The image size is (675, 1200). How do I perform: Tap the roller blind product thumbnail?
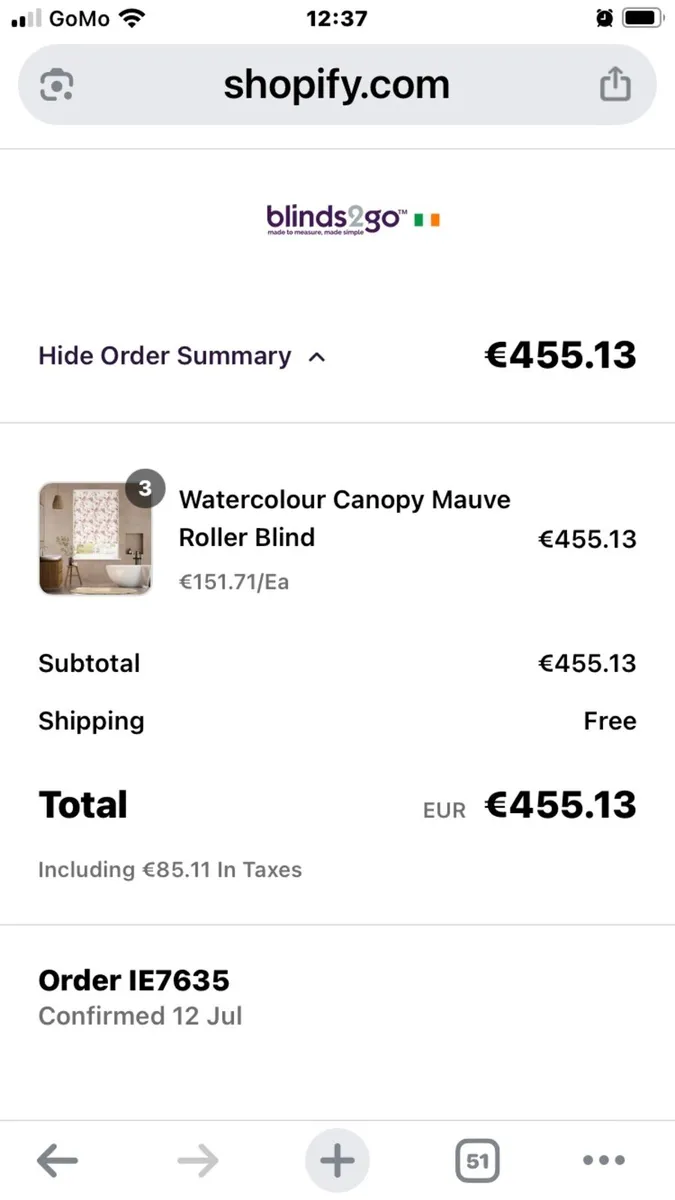tap(95, 538)
